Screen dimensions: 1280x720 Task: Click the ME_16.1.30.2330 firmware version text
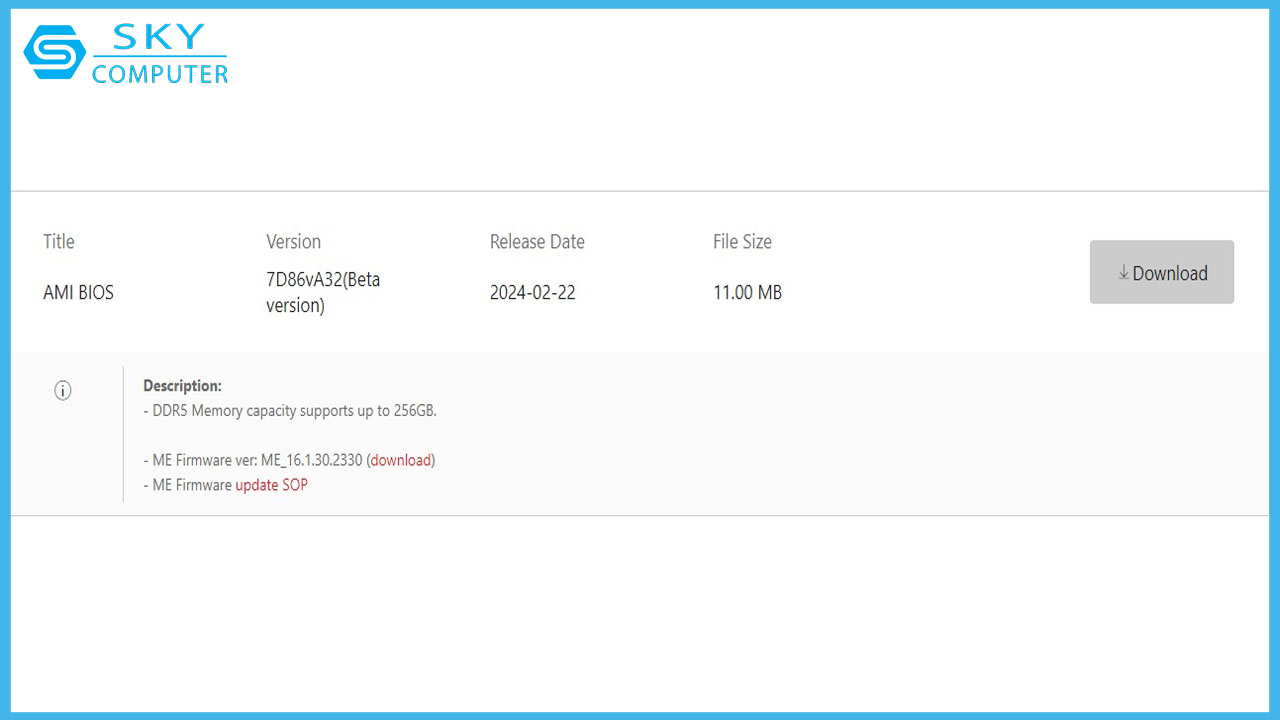[x=311, y=460]
